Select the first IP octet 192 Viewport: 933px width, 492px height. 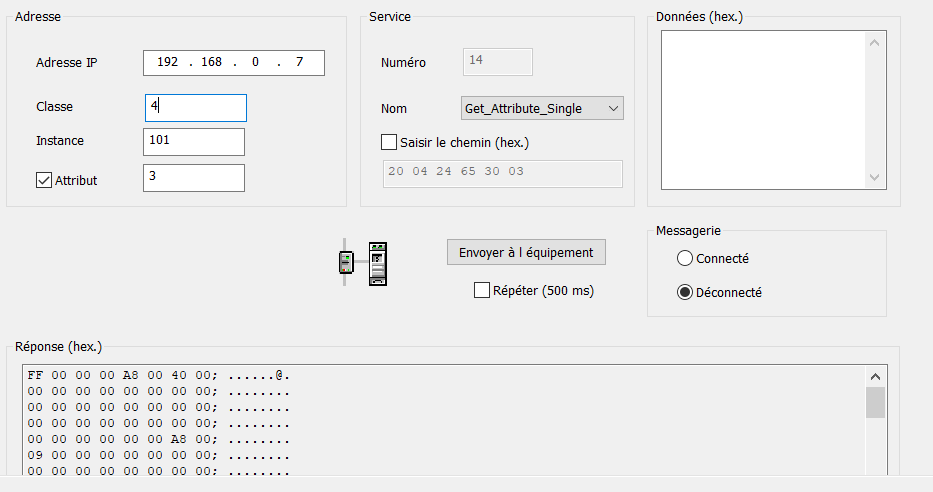pyautogui.click(x=168, y=63)
